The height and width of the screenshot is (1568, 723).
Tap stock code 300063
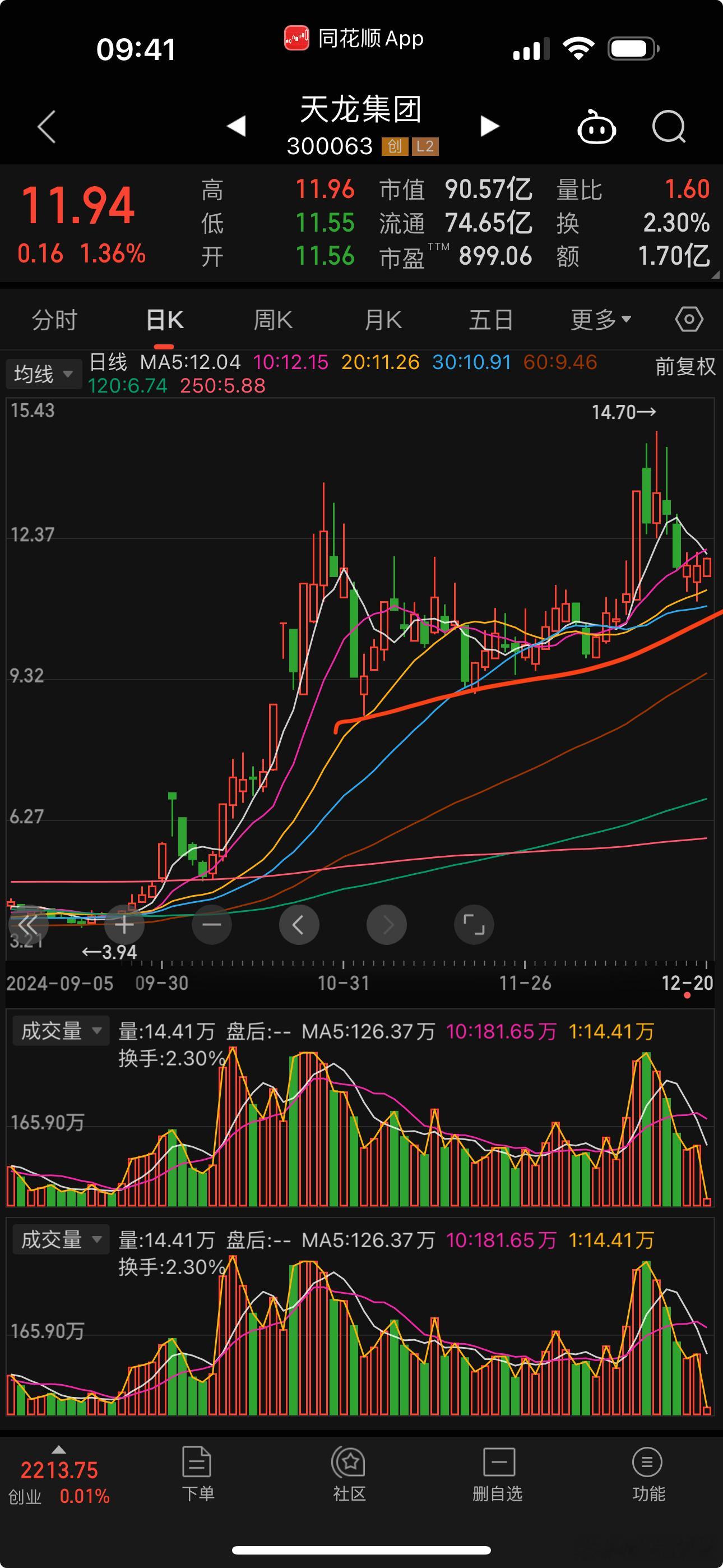point(329,146)
